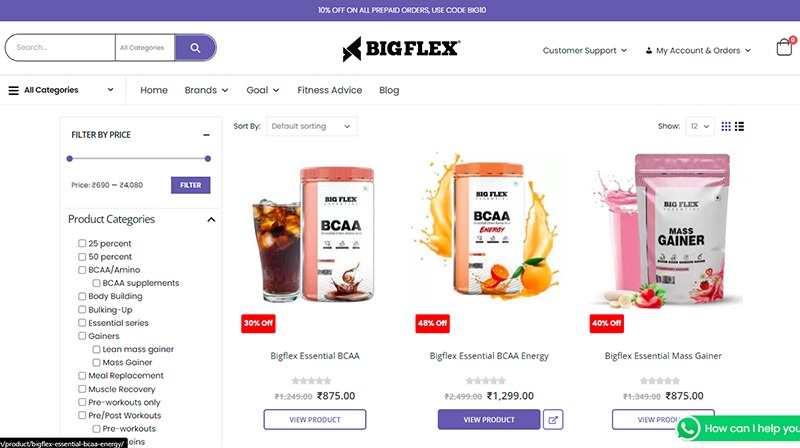Click the right price slider handle
Viewport: 800px width, 448px height.
pyautogui.click(x=208, y=159)
